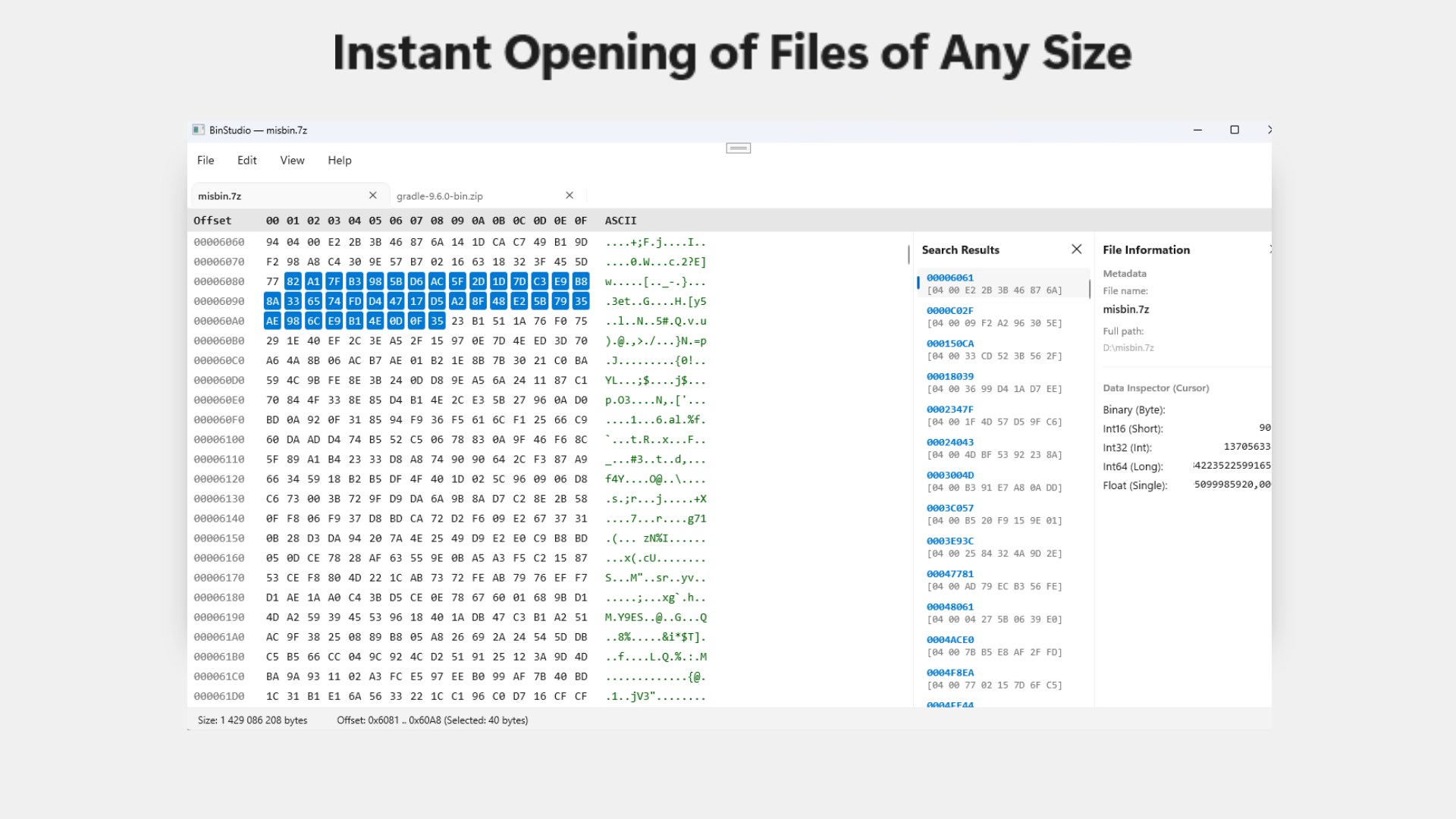Viewport: 1456px width, 819px height.
Task: Select offset row 000061D0
Action: [x=219, y=696]
